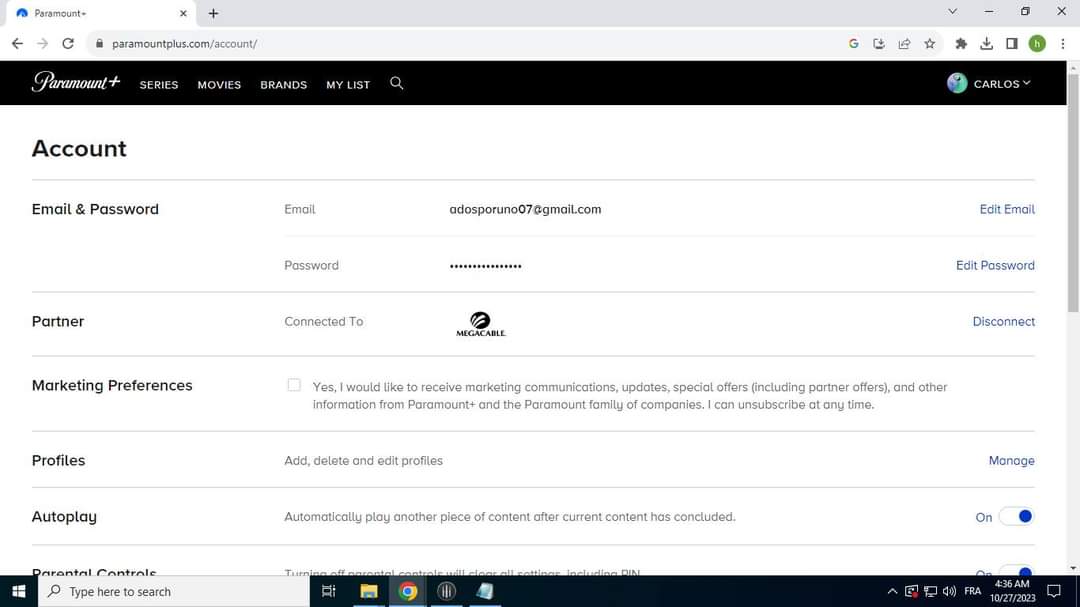This screenshot has height=607, width=1080.
Task: Go to MY LIST
Action: coord(348,85)
